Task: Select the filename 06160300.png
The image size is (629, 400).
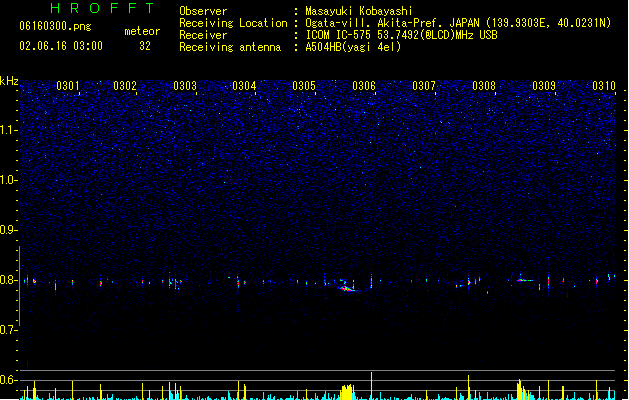Action: 55,27
